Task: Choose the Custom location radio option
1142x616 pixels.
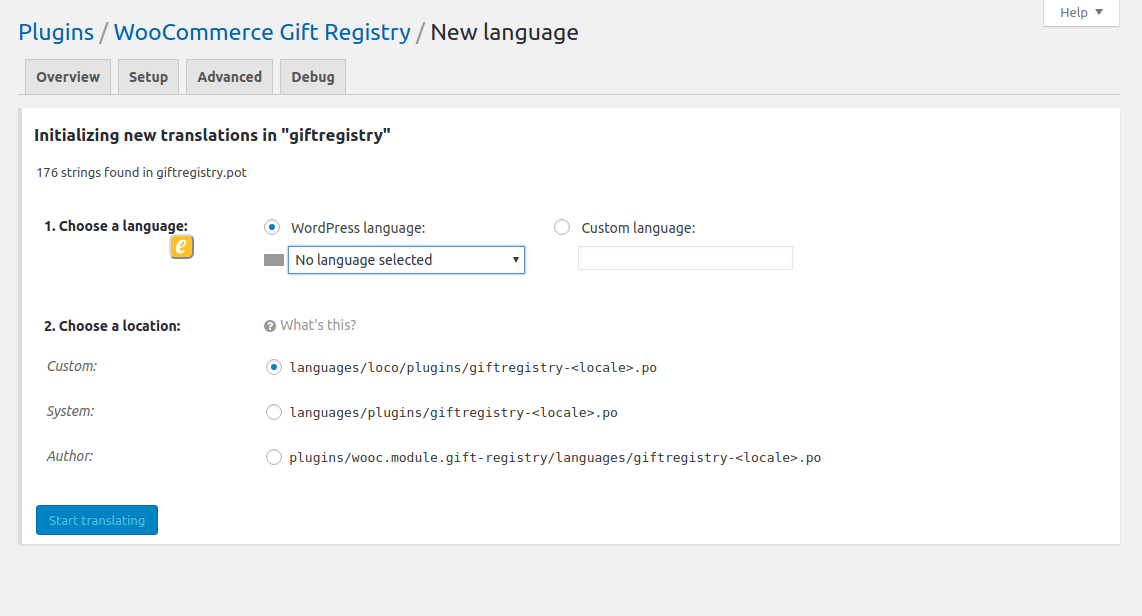Action: click(x=273, y=367)
